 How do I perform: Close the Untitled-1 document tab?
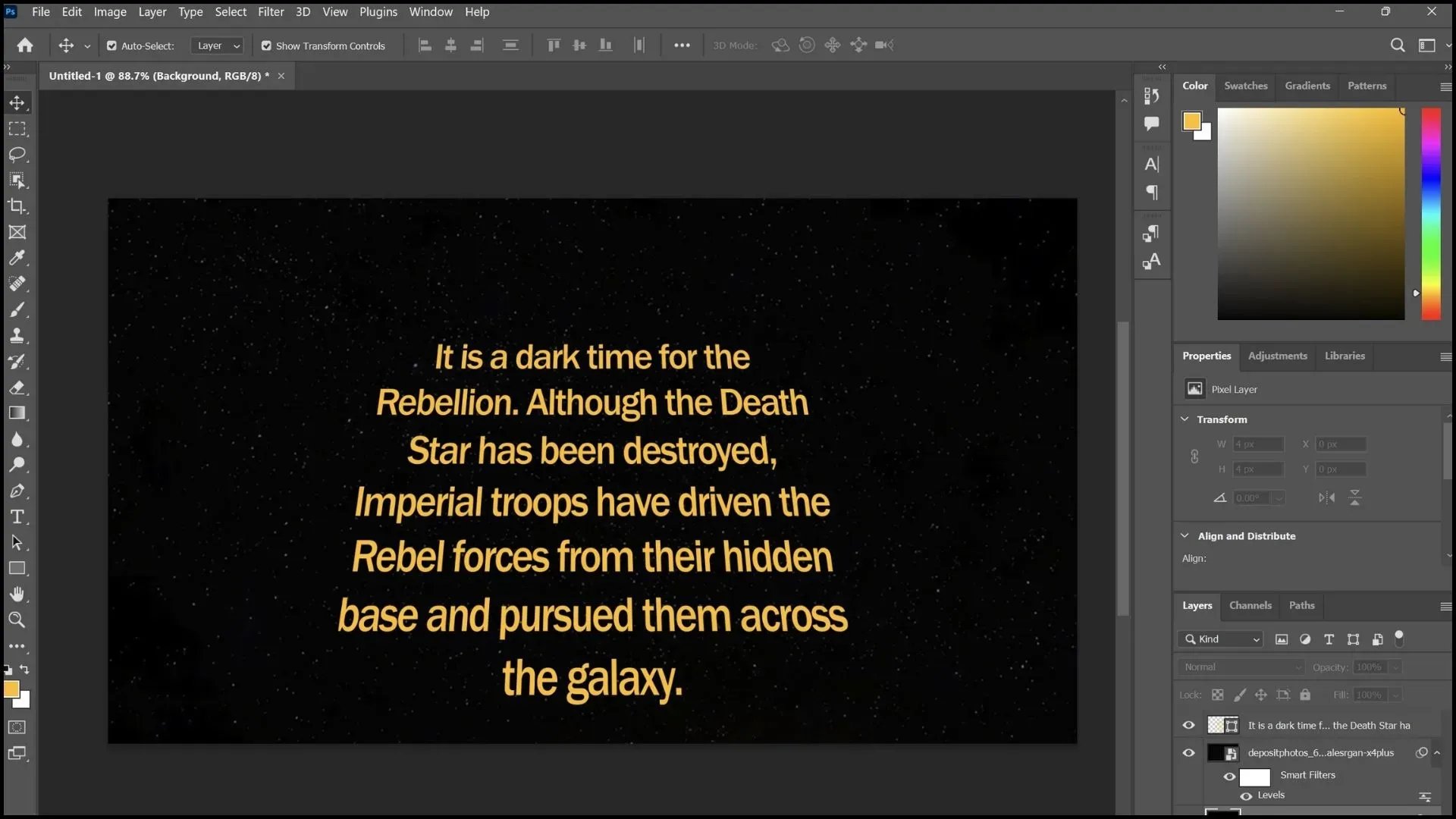281,76
